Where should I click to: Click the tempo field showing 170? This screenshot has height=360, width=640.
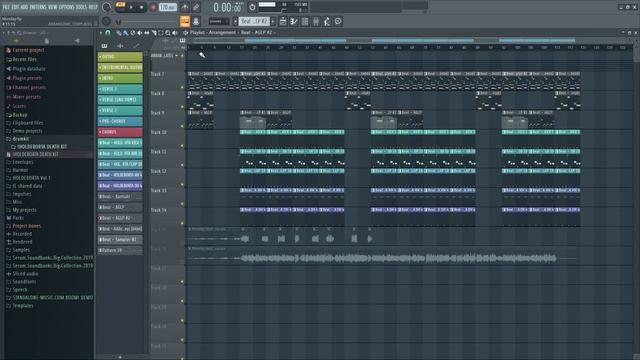tap(167, 7)
